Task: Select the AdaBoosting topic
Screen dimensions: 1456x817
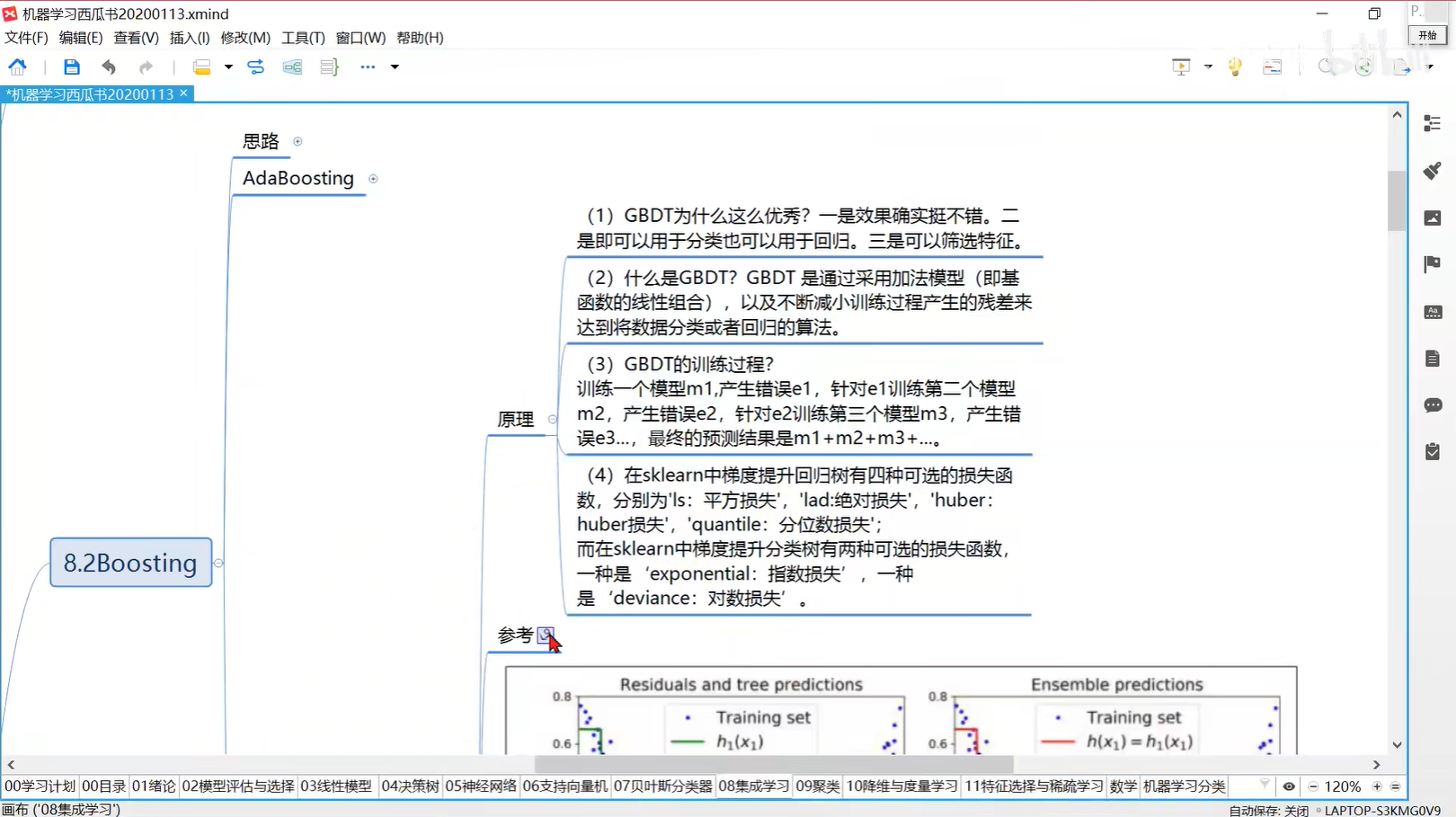Action: click(x=298, y=178)
